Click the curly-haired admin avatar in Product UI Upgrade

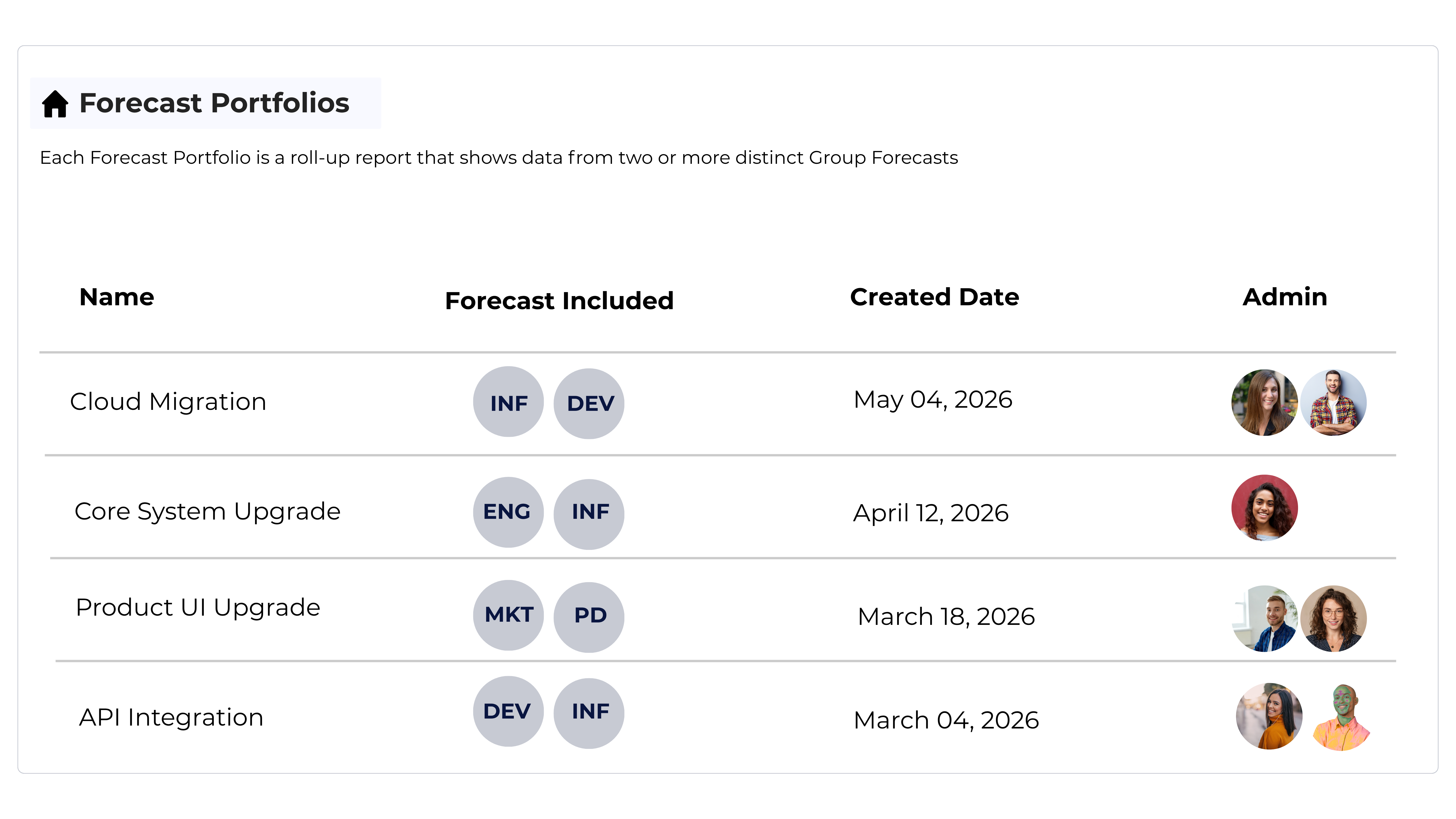tap(1333, 618)
